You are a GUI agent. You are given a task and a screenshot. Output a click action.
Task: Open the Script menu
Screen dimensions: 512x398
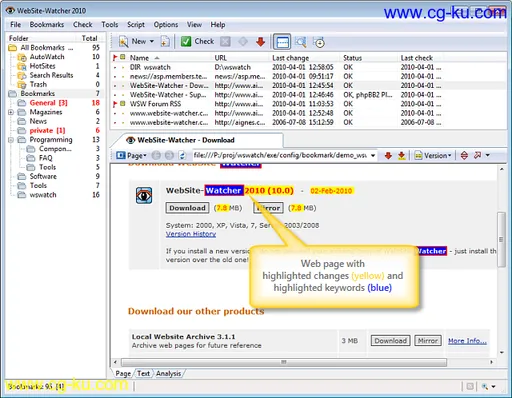click(136, 25)
